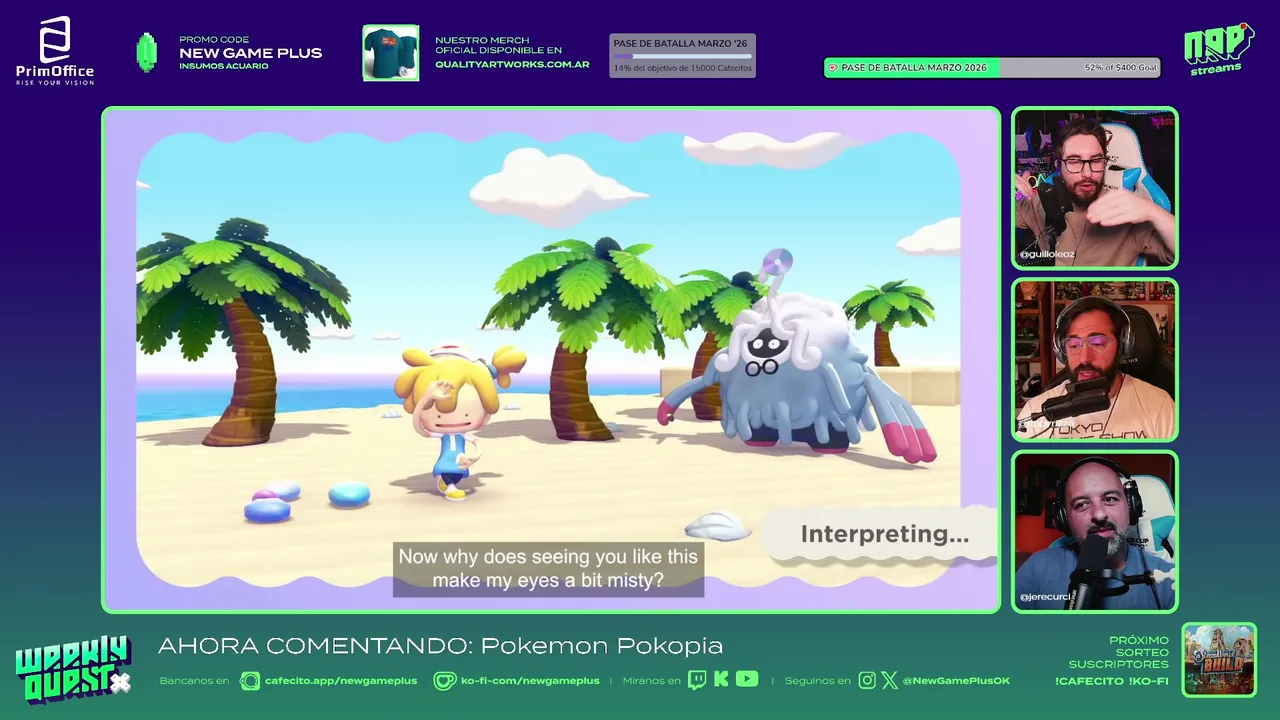Click the 'AHORA COMENTANDO: Pokemon Pokopia' title
Screen dimensions: 1280x720
(x=440, y=646)
